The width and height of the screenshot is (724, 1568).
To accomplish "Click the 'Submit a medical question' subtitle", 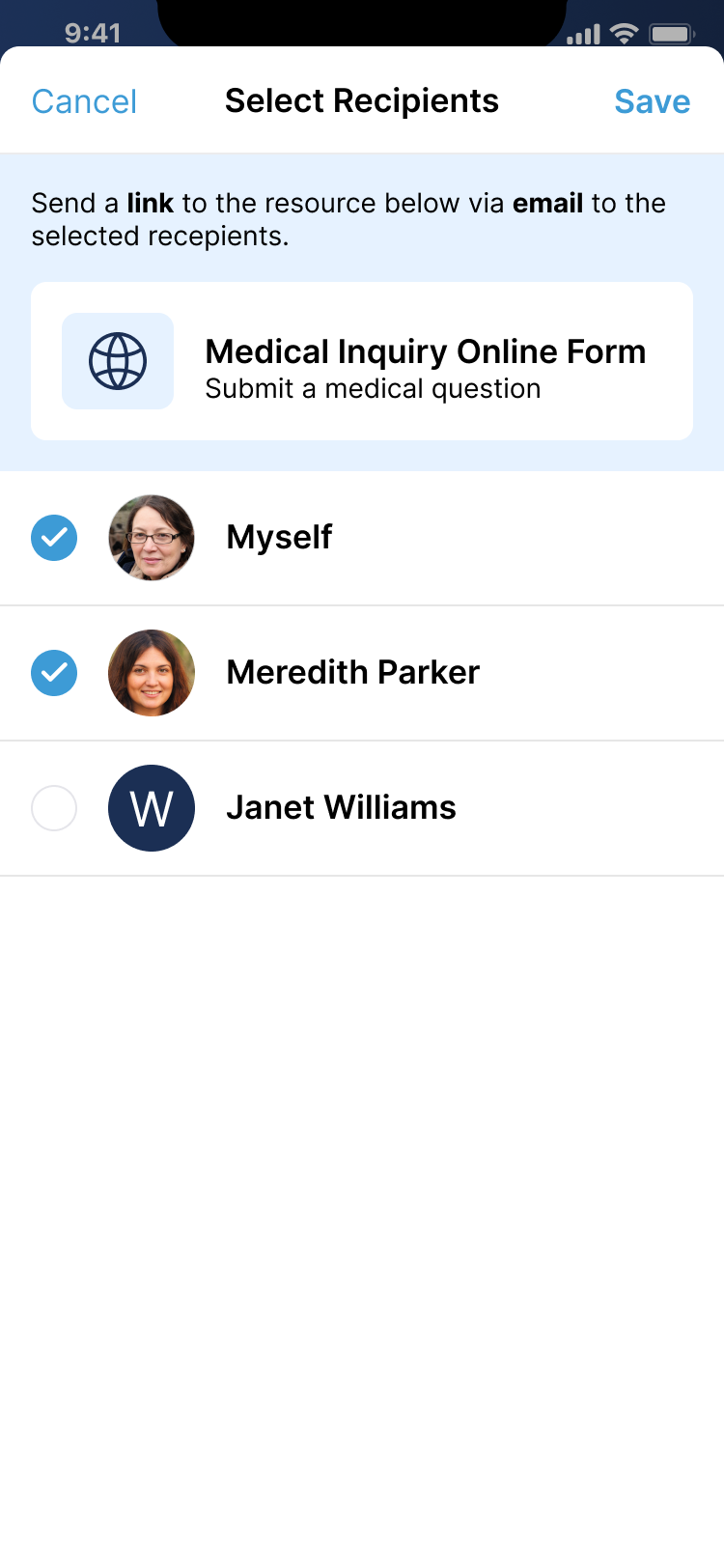I will (373, 389).
